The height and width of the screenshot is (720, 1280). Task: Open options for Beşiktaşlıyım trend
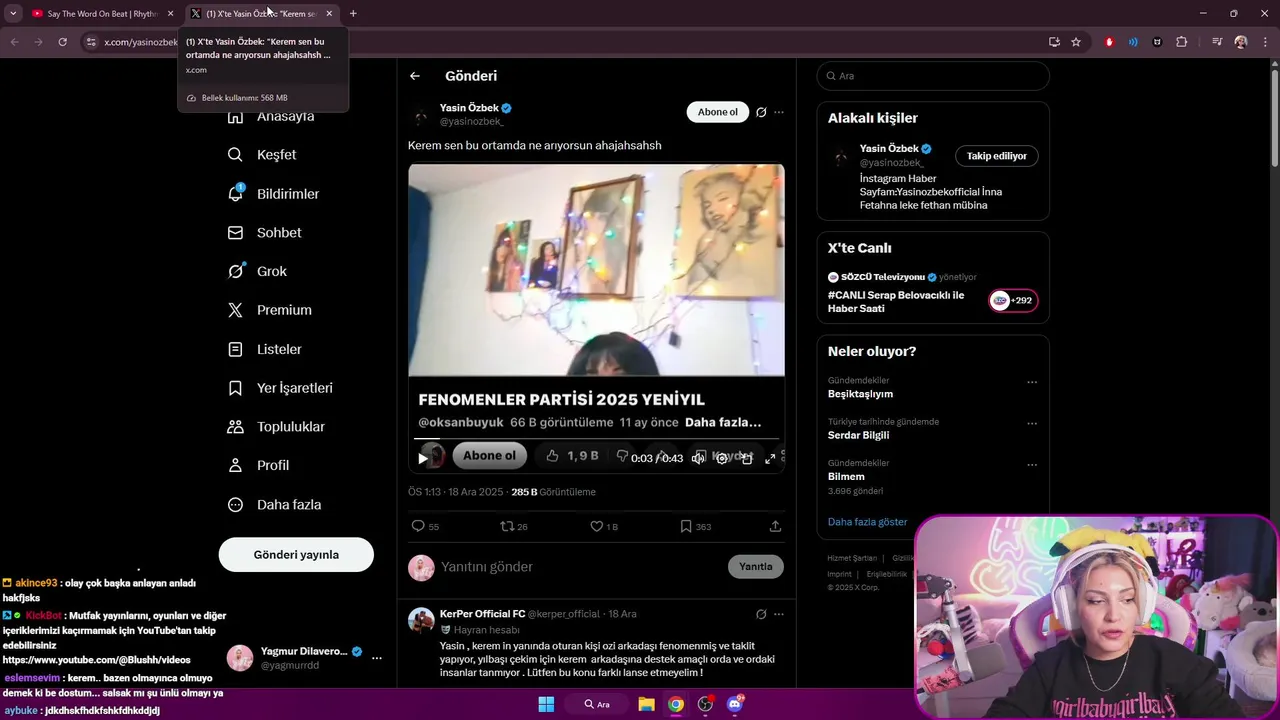[x=1032, y=382]
